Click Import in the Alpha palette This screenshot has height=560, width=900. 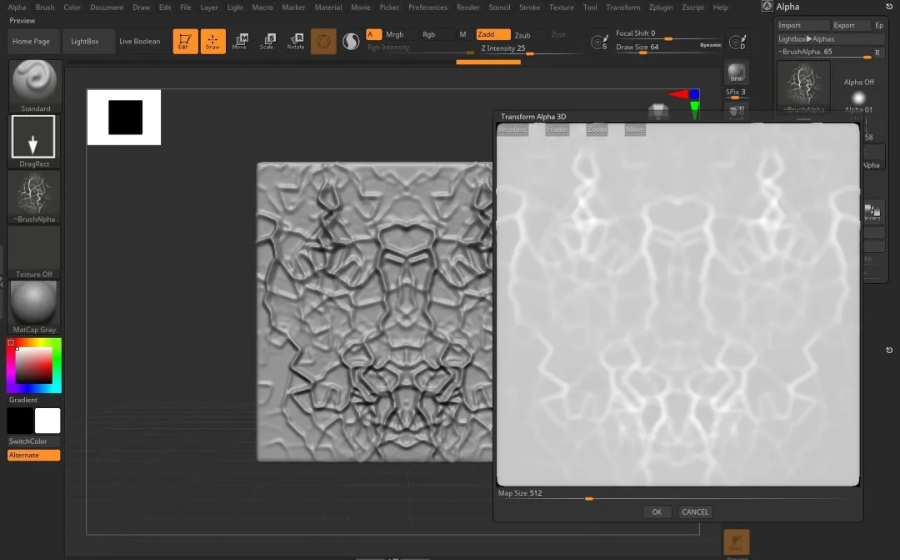802,25
